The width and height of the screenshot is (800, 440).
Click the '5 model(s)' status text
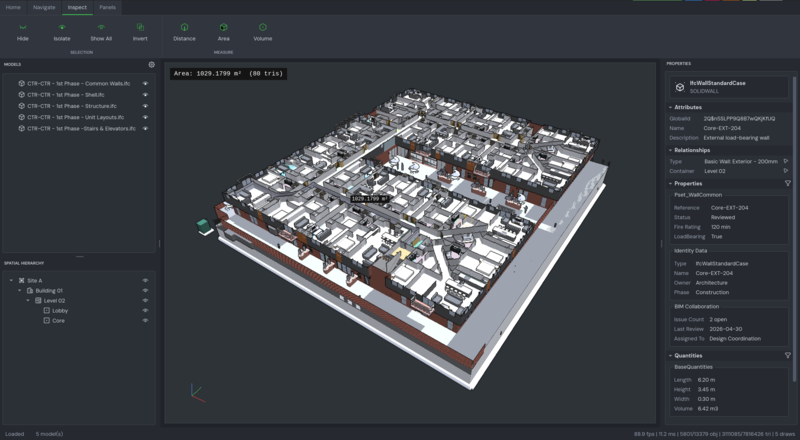pos(49,434)
